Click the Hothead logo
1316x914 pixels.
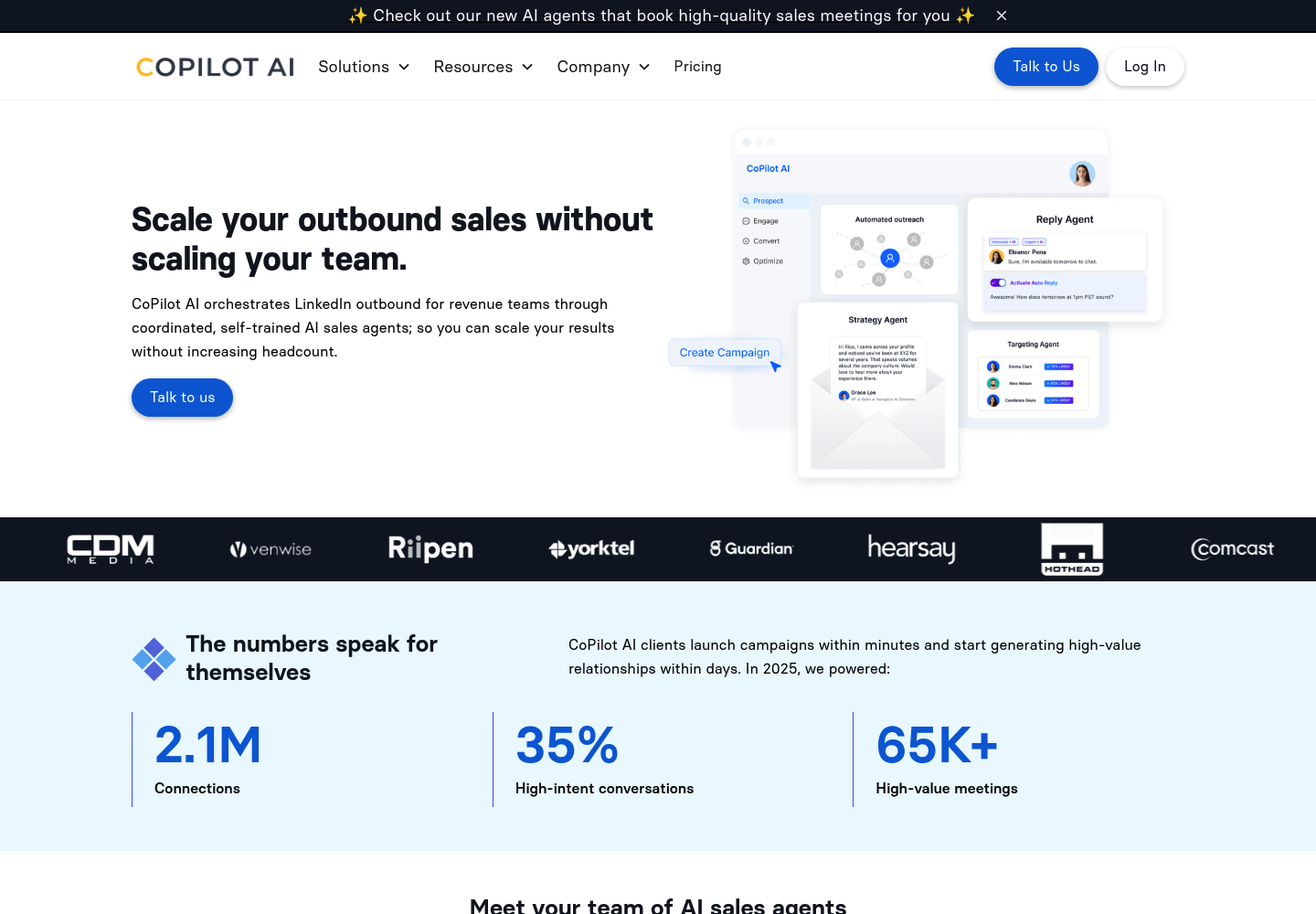(x=1072, y=549)
